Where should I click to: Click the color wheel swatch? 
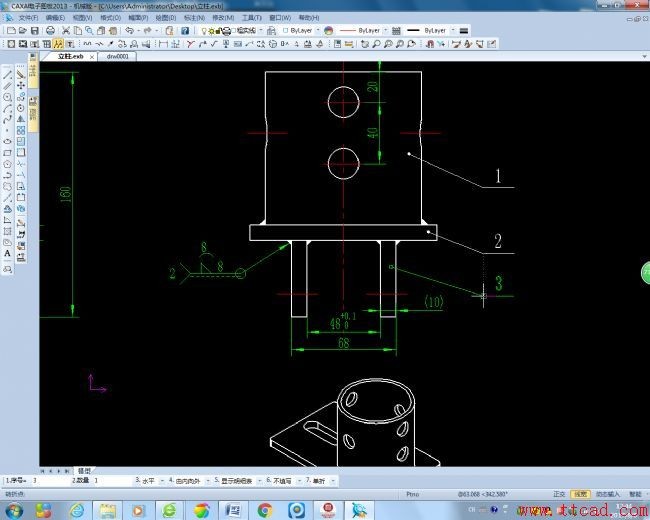tap(327, 31)
